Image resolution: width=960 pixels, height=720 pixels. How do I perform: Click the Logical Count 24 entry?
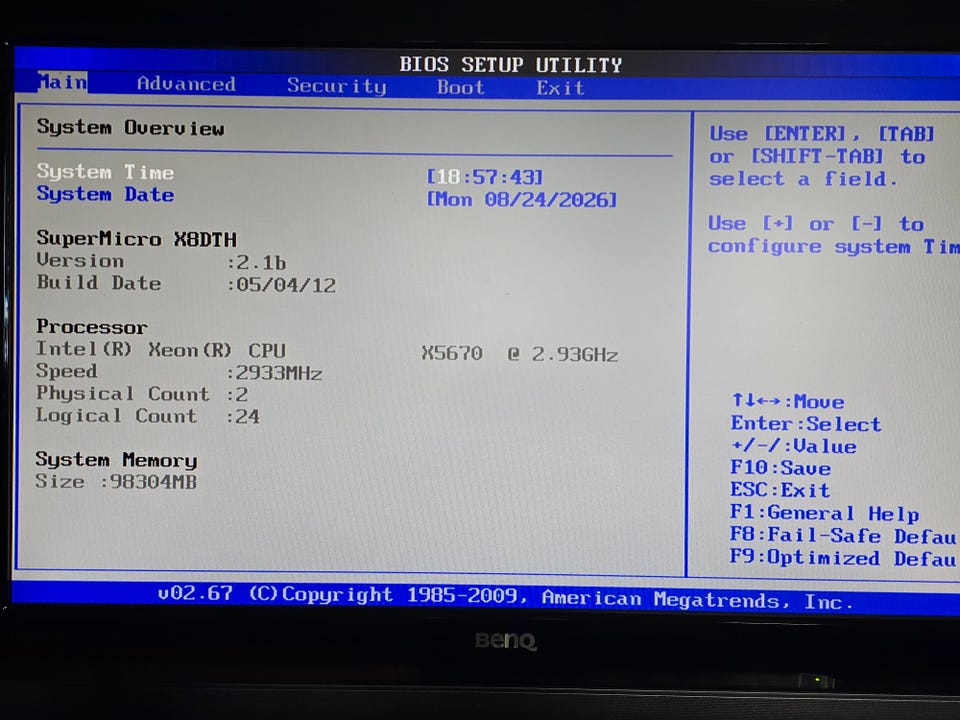pos(148,416)
